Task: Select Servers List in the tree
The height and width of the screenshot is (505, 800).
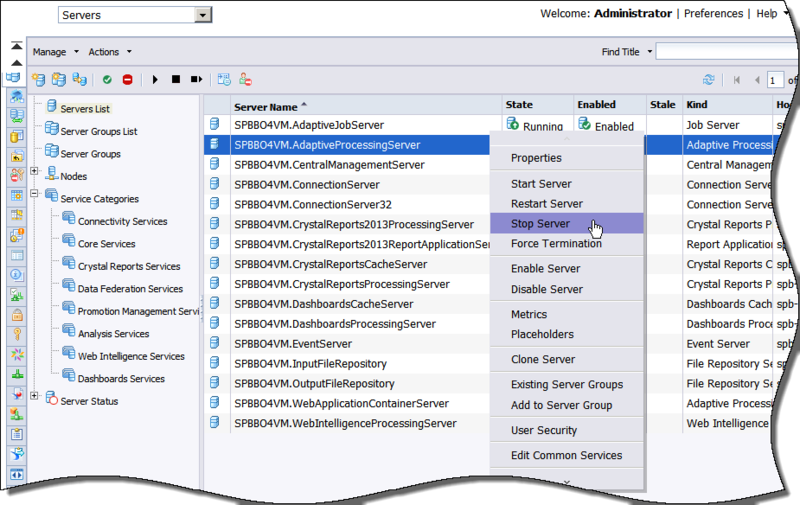Action: tap(85, 109)
